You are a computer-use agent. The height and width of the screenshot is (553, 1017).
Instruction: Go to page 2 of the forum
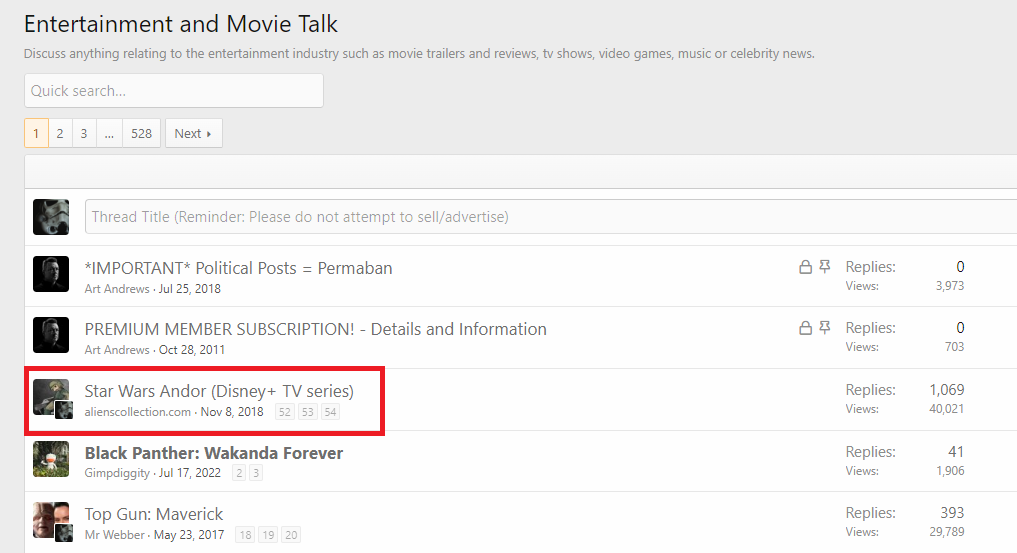(60, 134)
